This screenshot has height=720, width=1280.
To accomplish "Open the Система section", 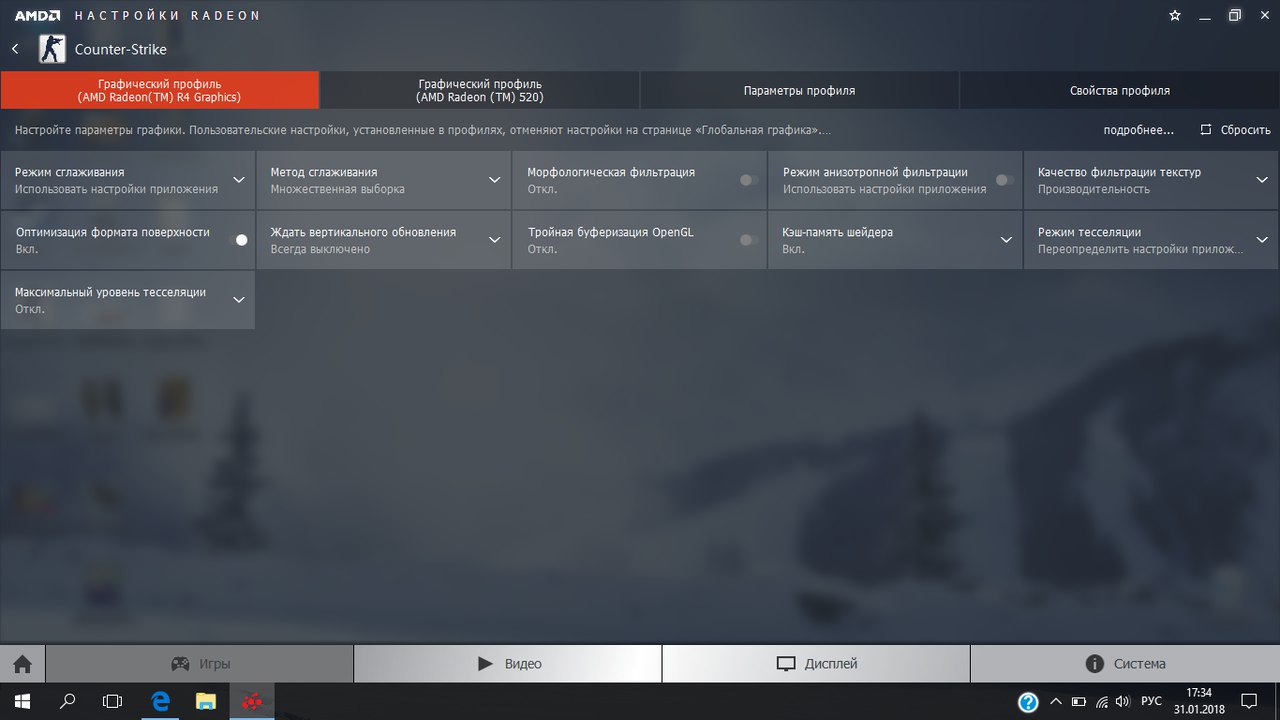I will [x=1125, y=664].
